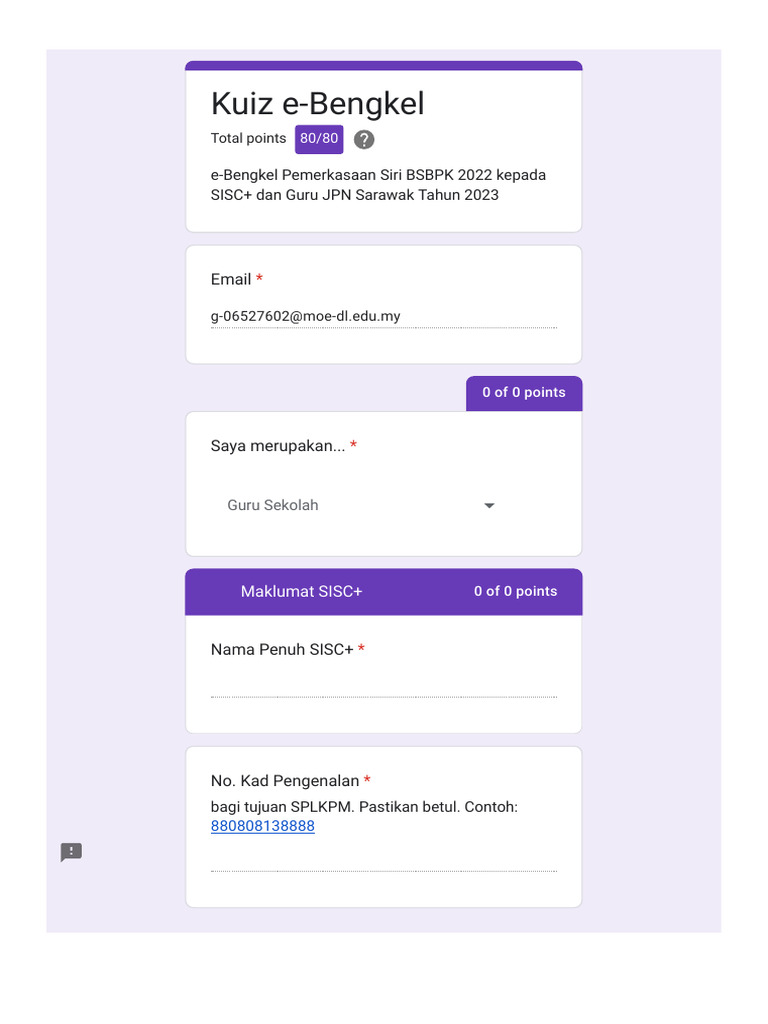Open the 880808138888 example link
Screen dimensions: 768x1024
pos(262,826)
